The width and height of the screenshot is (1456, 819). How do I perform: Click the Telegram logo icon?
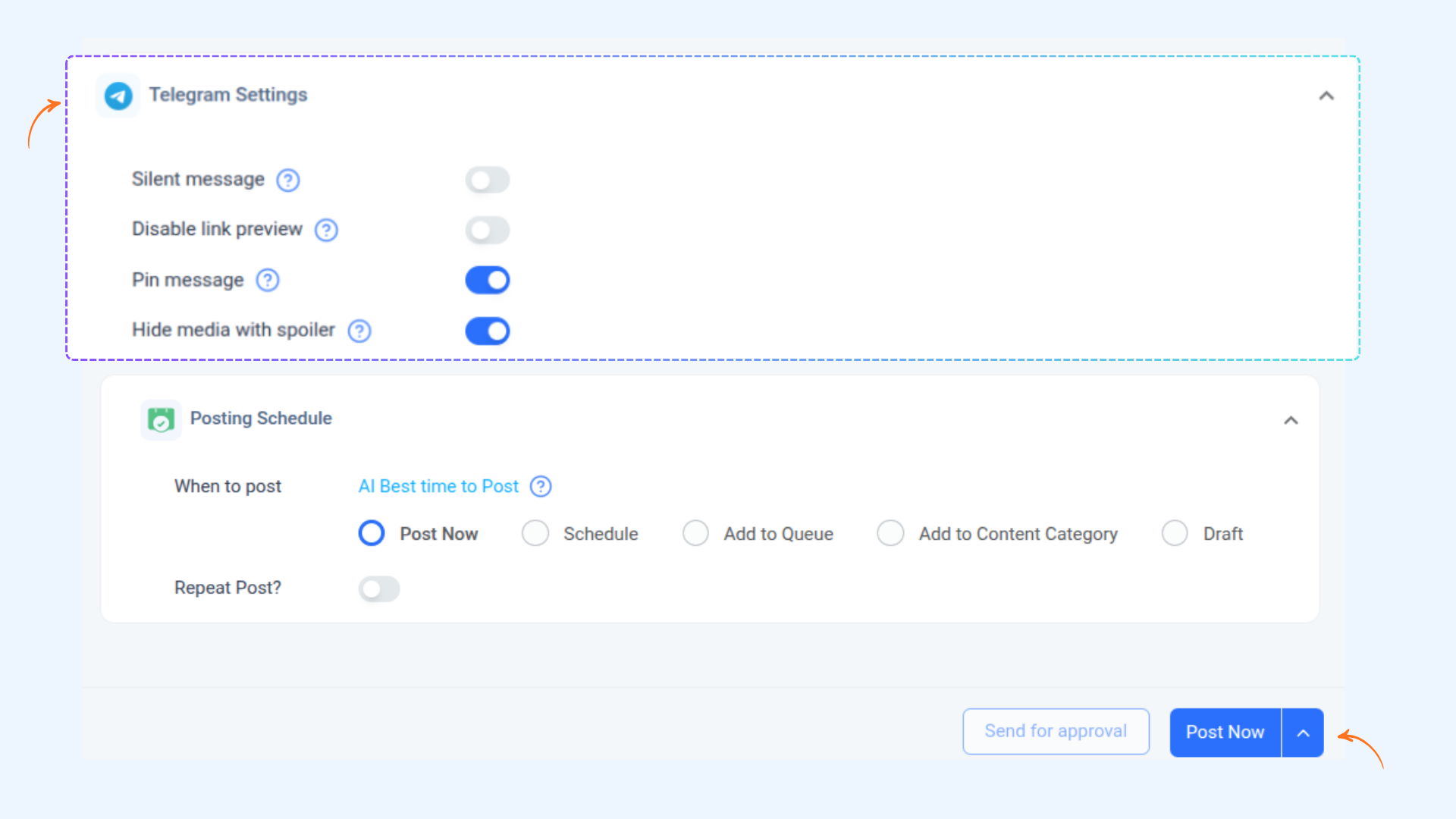(x=118, y=96)
